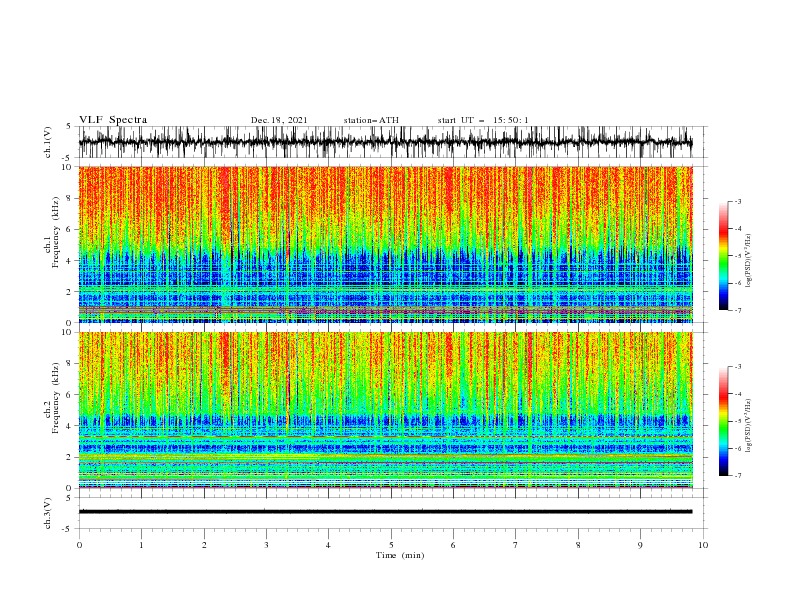Click the '-7' tick on ch.2 colorbar

tap(737, 476)
